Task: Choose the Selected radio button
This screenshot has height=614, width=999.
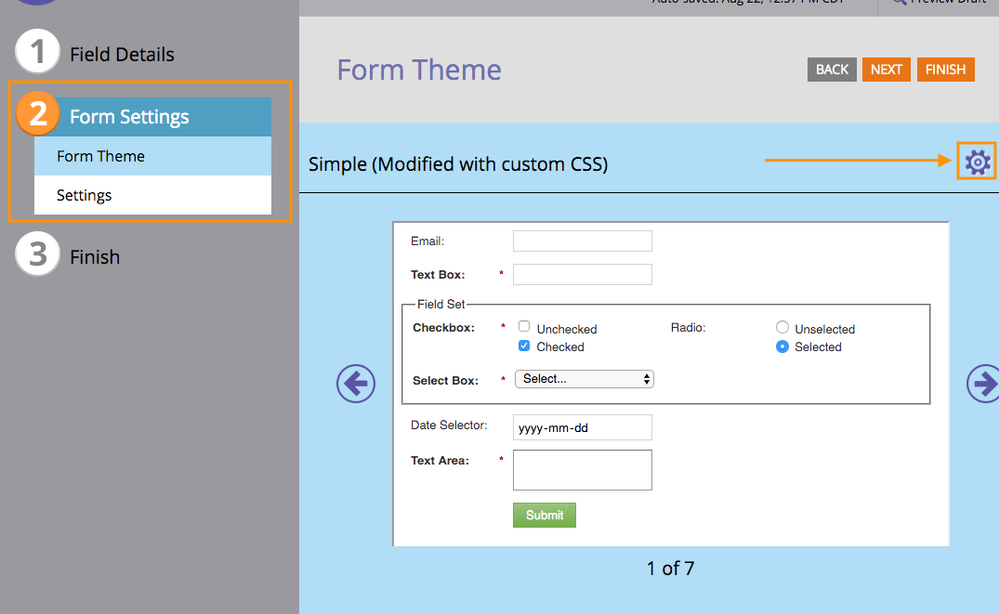Action: click(x=783, y=346)
